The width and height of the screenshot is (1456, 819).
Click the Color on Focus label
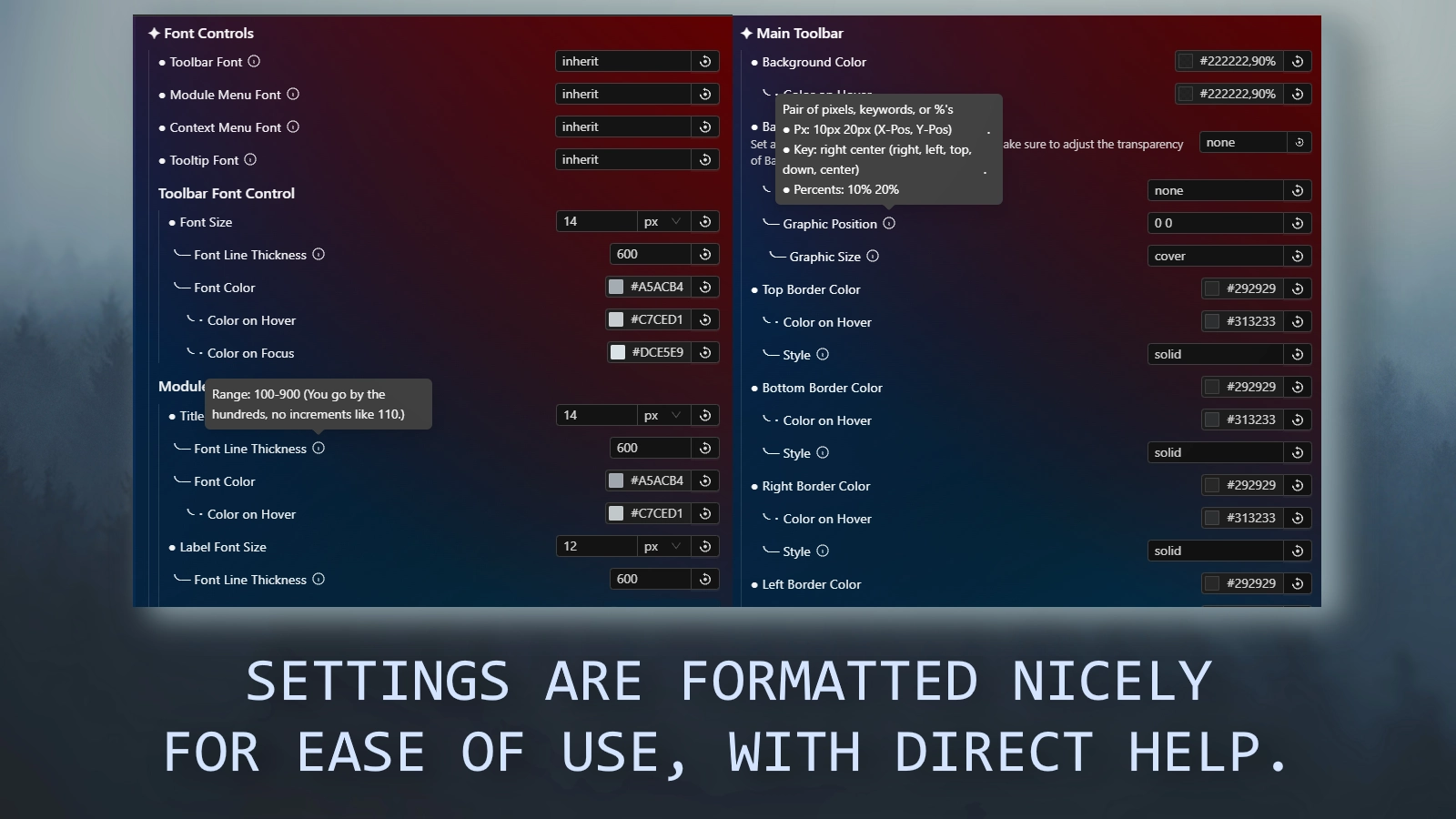[x=250, y=354]
